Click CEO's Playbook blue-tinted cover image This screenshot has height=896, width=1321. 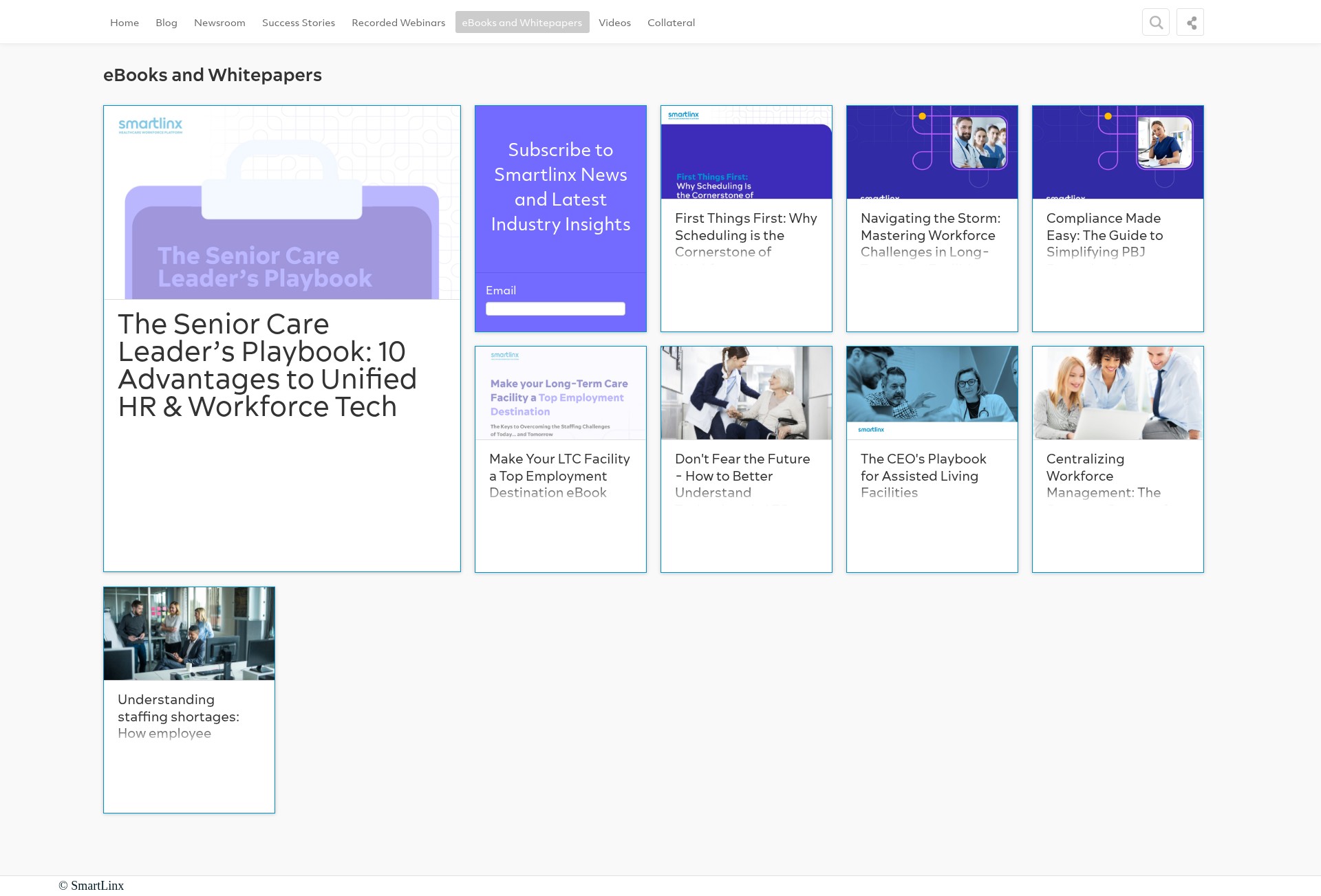[932, 393]
